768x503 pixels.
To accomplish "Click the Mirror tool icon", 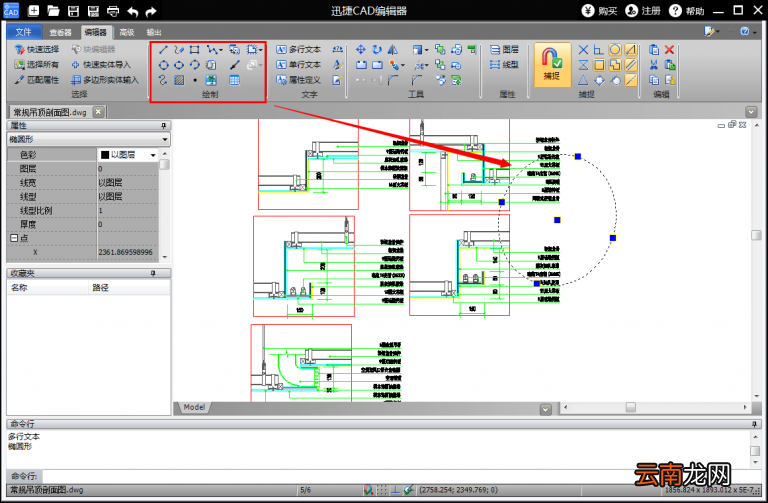I will 392,49.
